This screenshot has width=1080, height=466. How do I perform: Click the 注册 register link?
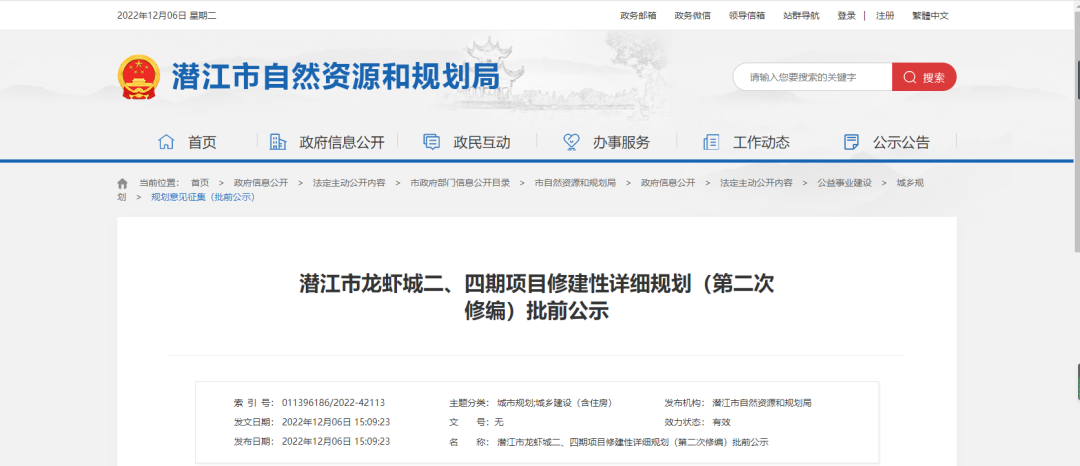(885, 15)
